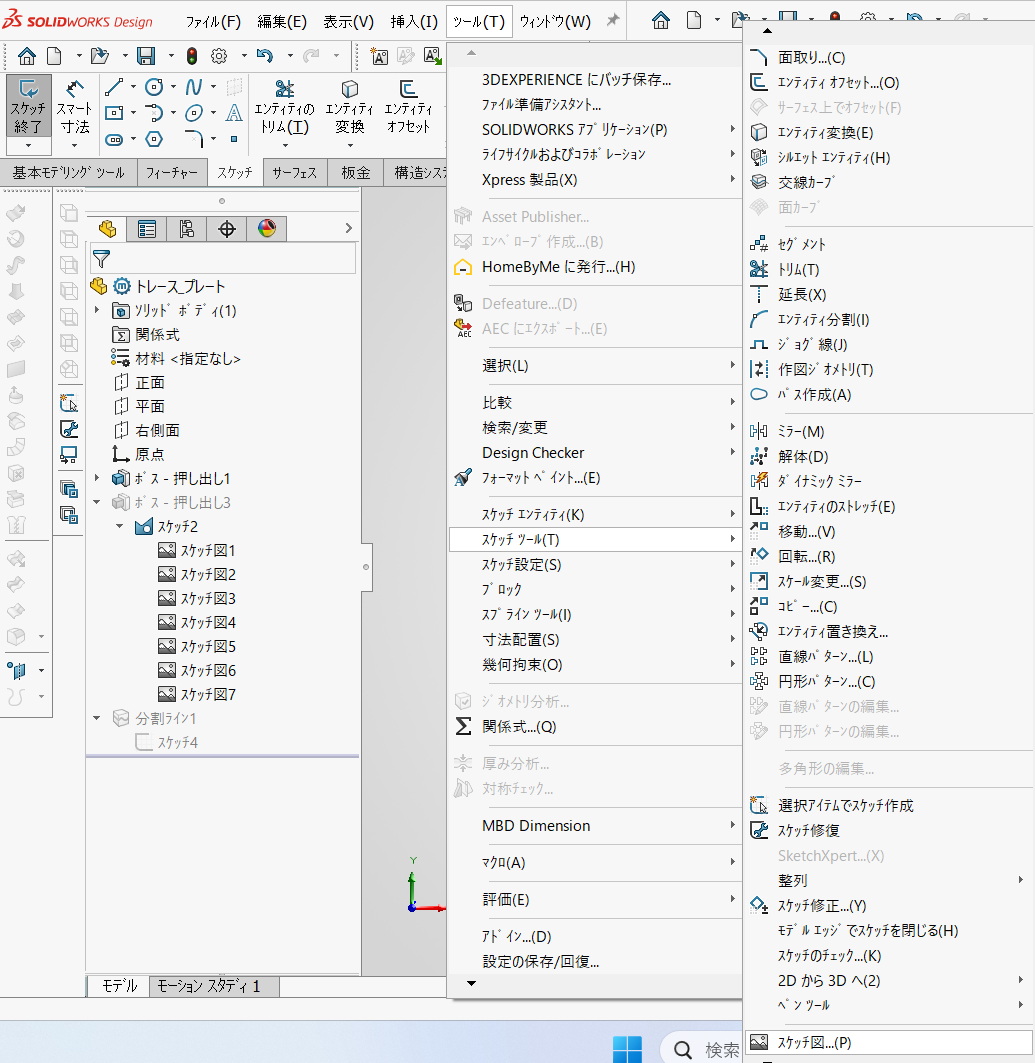Expand the manager tabs right chevron
This screenshot has width=1035, height=1063.
pos(348,228)
